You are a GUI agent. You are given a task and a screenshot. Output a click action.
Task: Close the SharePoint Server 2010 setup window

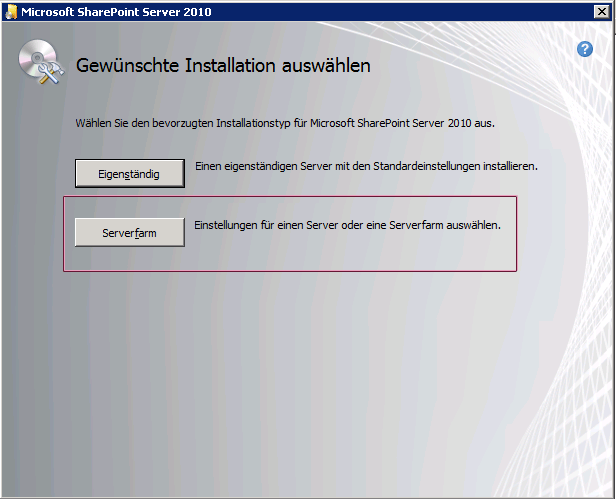tap(601, 12)
